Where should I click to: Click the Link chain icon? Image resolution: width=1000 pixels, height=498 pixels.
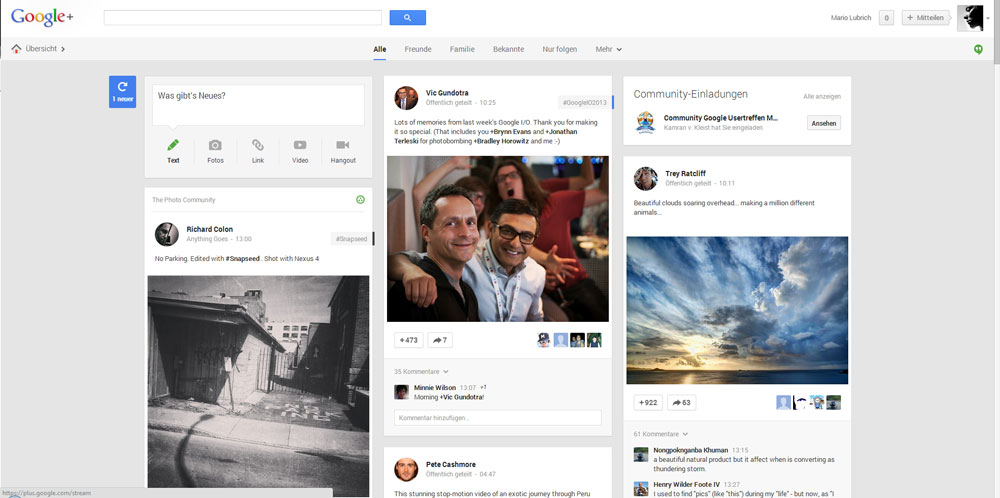(258, 146)
